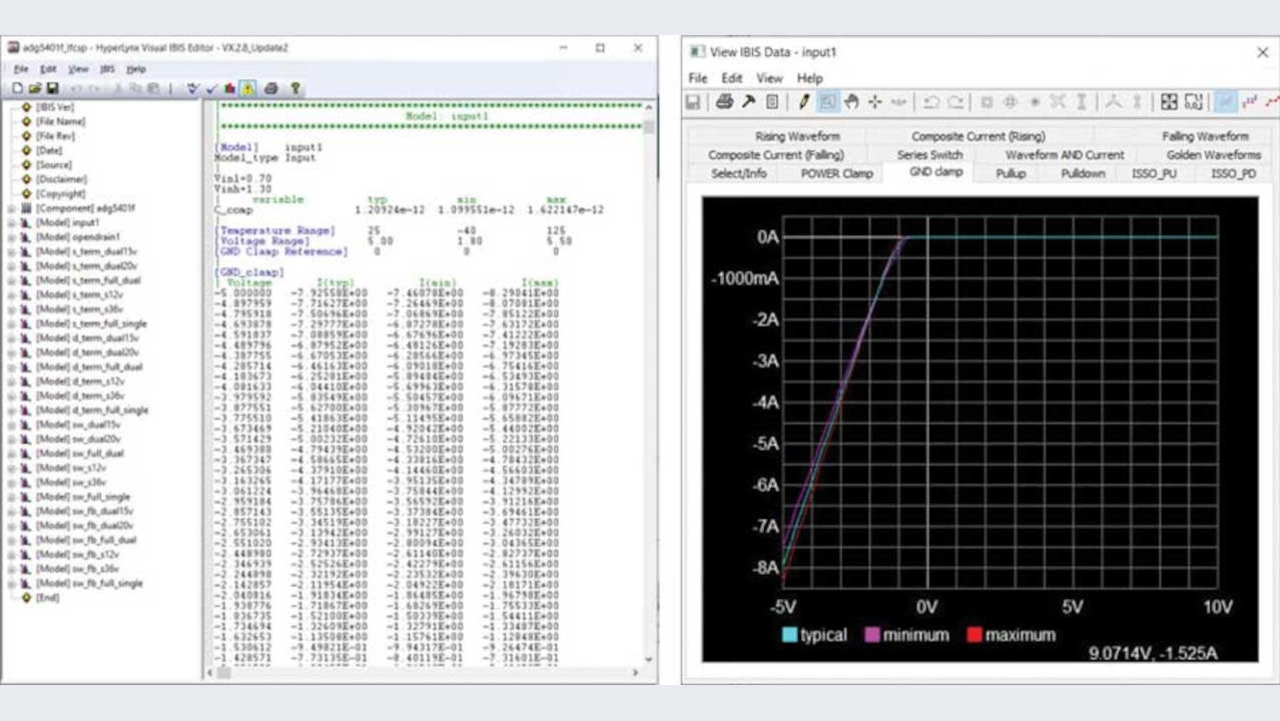
Task: Open file with the folder toolbar icon
Action: tap(33, 88)
